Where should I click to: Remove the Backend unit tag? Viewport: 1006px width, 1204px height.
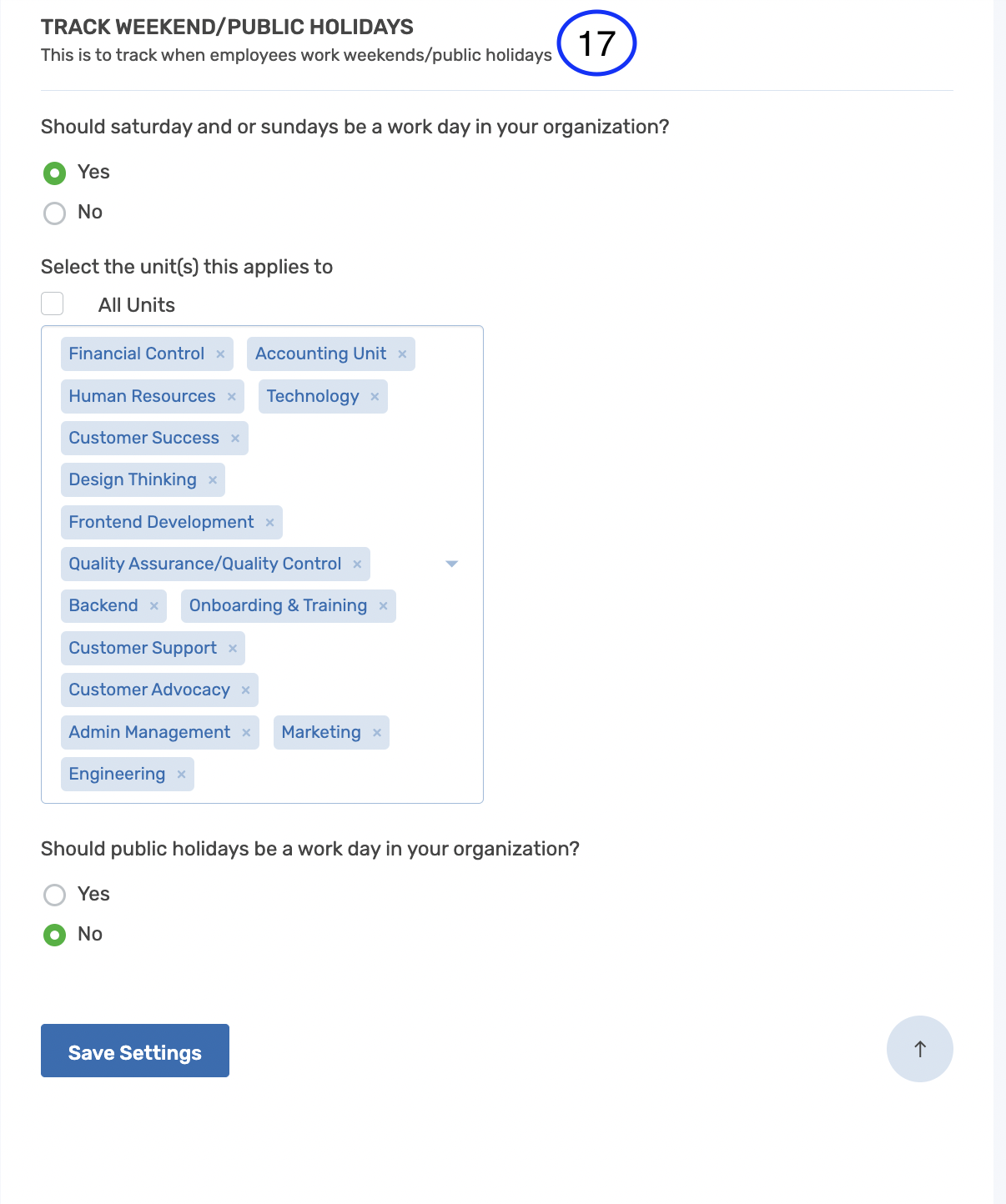(x=154, y=605)
